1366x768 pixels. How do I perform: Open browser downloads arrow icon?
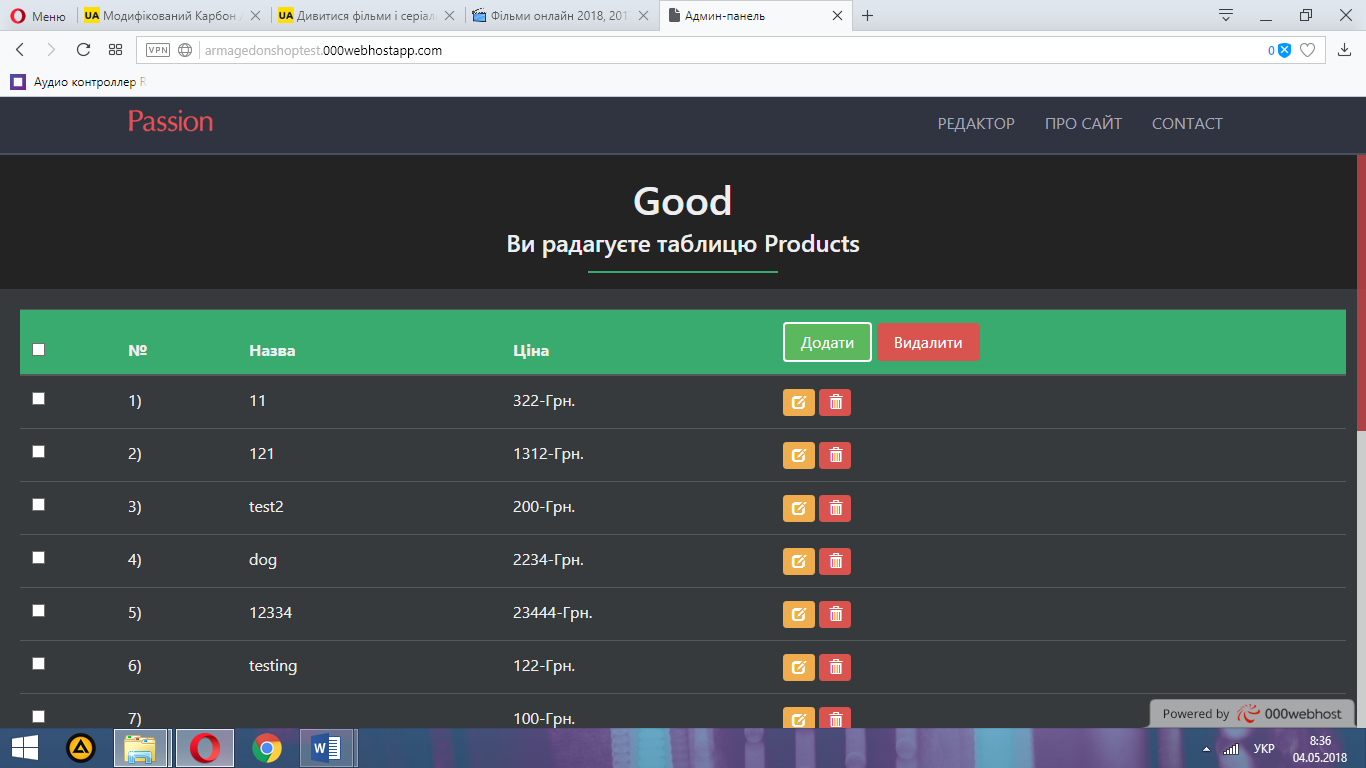pos(1344,50)
